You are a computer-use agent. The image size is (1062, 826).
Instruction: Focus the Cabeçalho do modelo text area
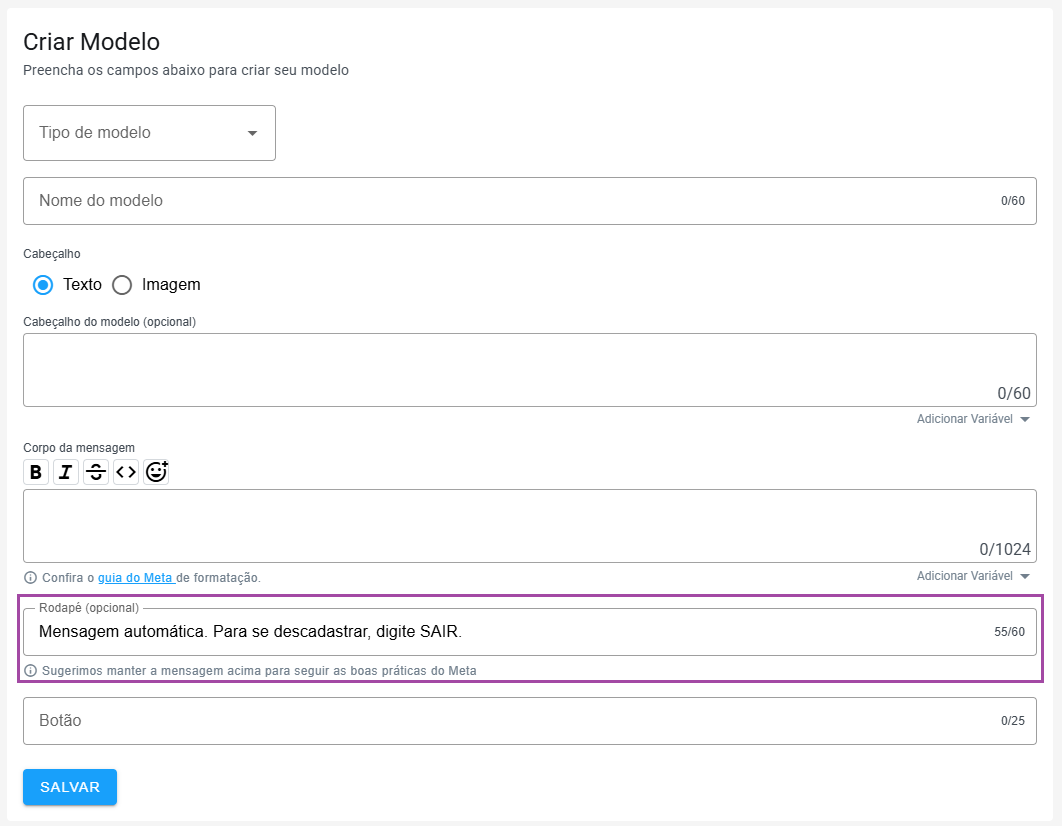tap(530, 370)
